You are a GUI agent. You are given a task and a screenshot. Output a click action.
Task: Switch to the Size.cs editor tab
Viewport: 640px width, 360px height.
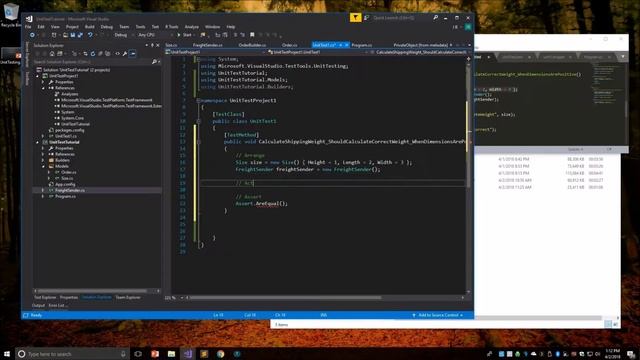[x=171, y=45]
